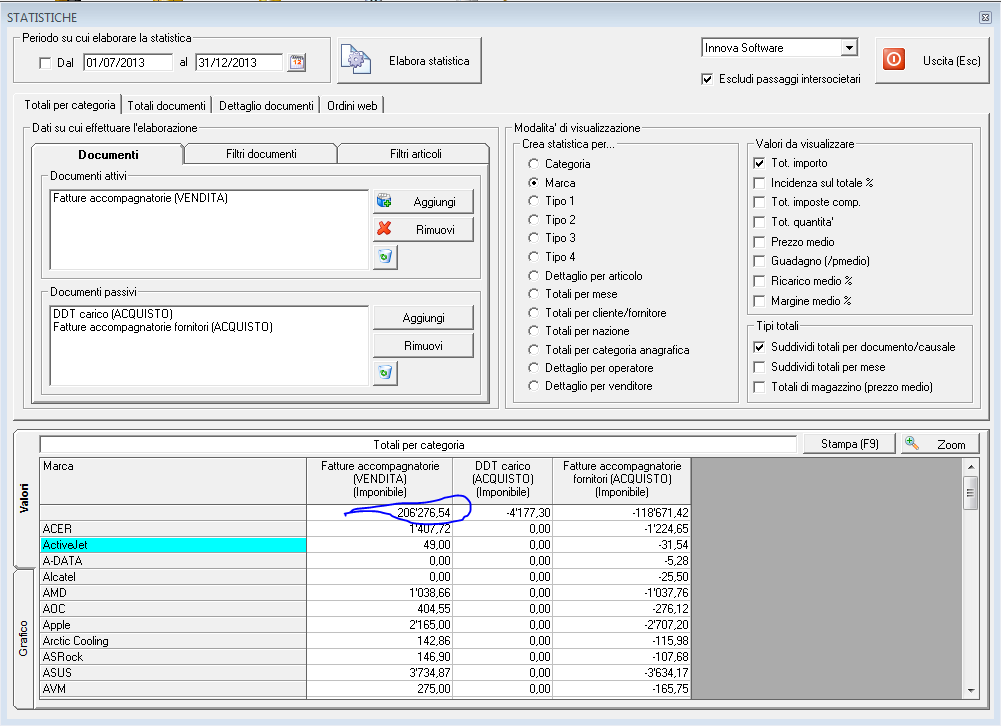
Task: Switch to the Dettaglio documenti tab
Action: [266, 105]
